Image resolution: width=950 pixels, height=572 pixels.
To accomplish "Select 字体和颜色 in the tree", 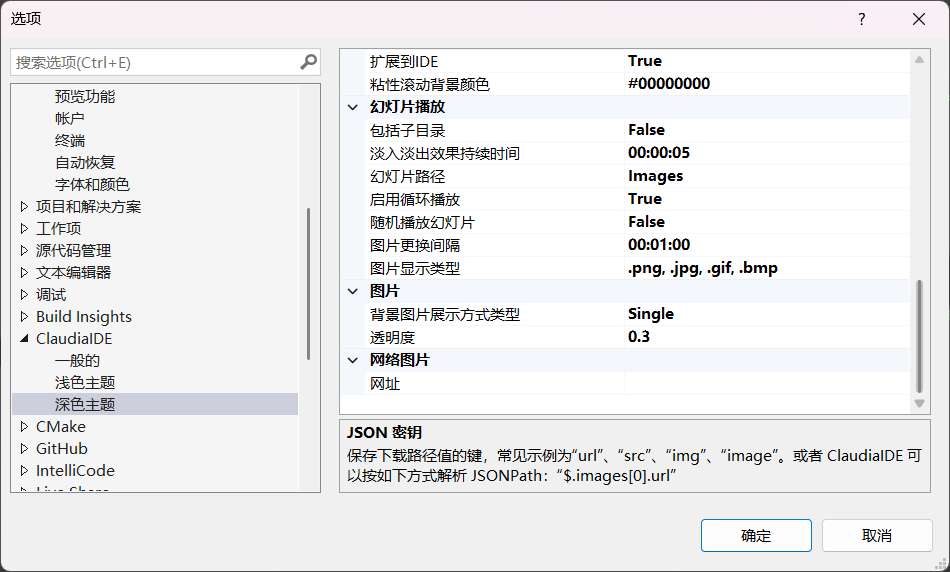I will tap(92, 184).
